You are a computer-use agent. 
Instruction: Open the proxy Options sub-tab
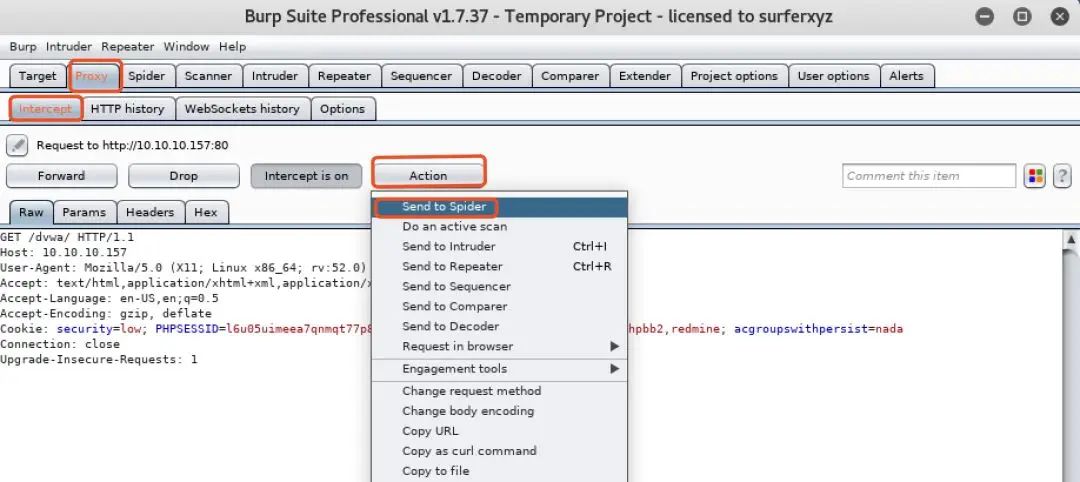click(x=342, y=109)
